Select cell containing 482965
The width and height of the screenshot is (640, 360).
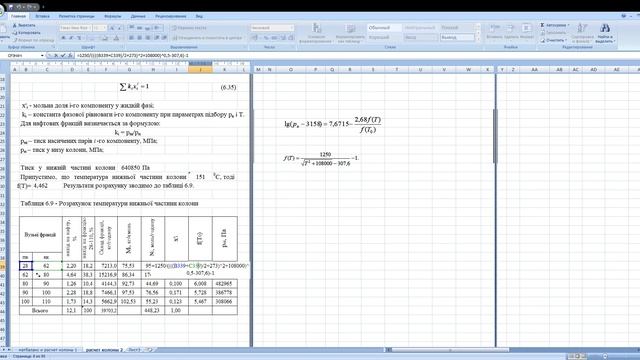tap(224, 283)
